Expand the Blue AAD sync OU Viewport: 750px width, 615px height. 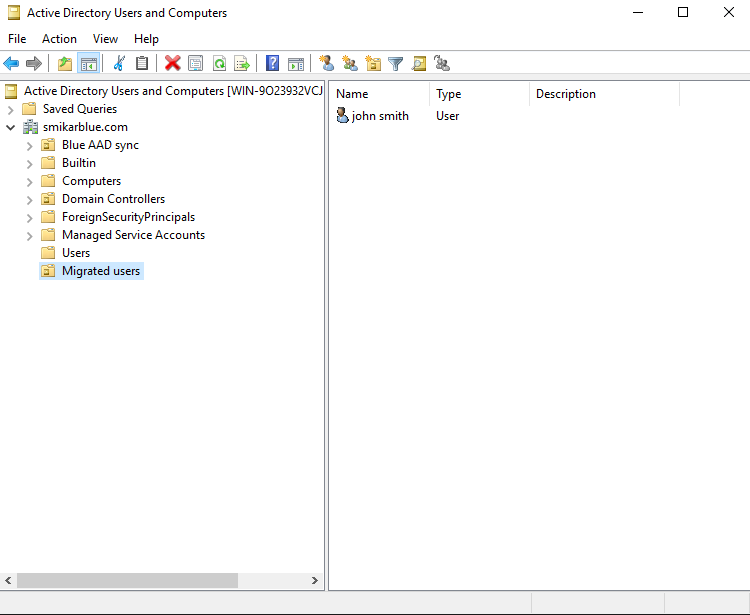click(30, 146)
